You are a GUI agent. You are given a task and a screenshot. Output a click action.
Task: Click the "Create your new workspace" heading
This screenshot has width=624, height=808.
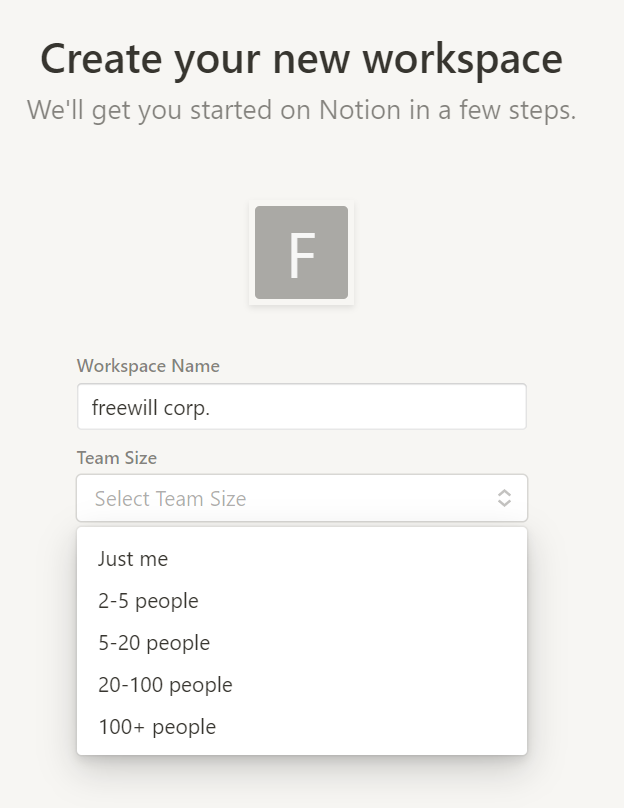(x=301, y=59)
